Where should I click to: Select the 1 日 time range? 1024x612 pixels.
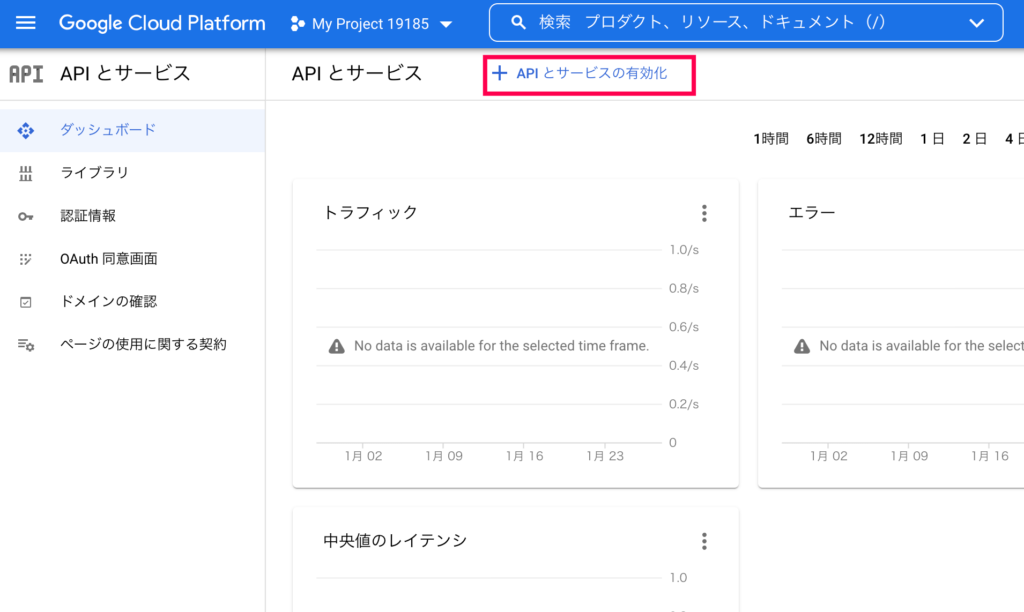(x=932, y=139)
